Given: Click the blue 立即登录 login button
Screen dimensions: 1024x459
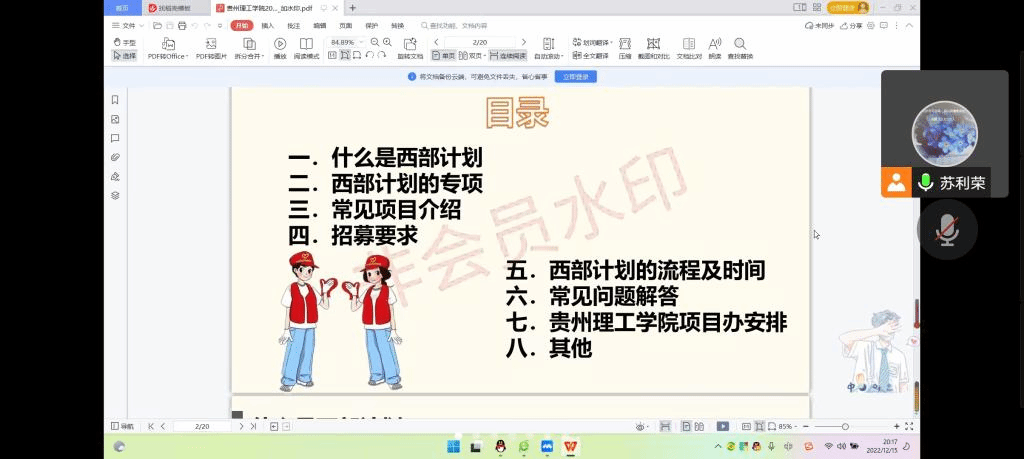Looking at the screenshot, I should [575, 76].
